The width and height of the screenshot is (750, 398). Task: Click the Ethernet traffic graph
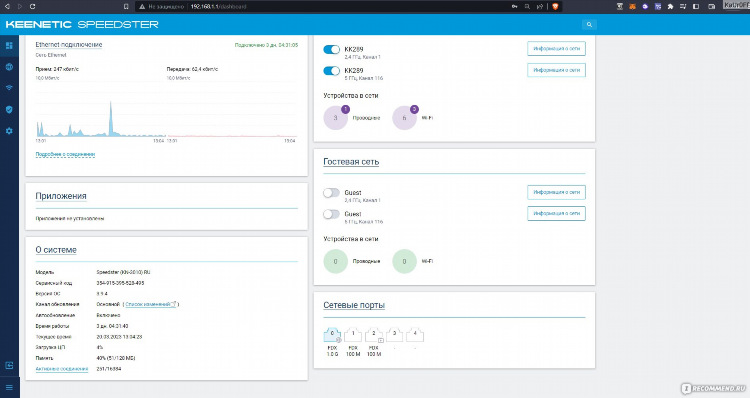pyautogui.click(x=166, y=111)
